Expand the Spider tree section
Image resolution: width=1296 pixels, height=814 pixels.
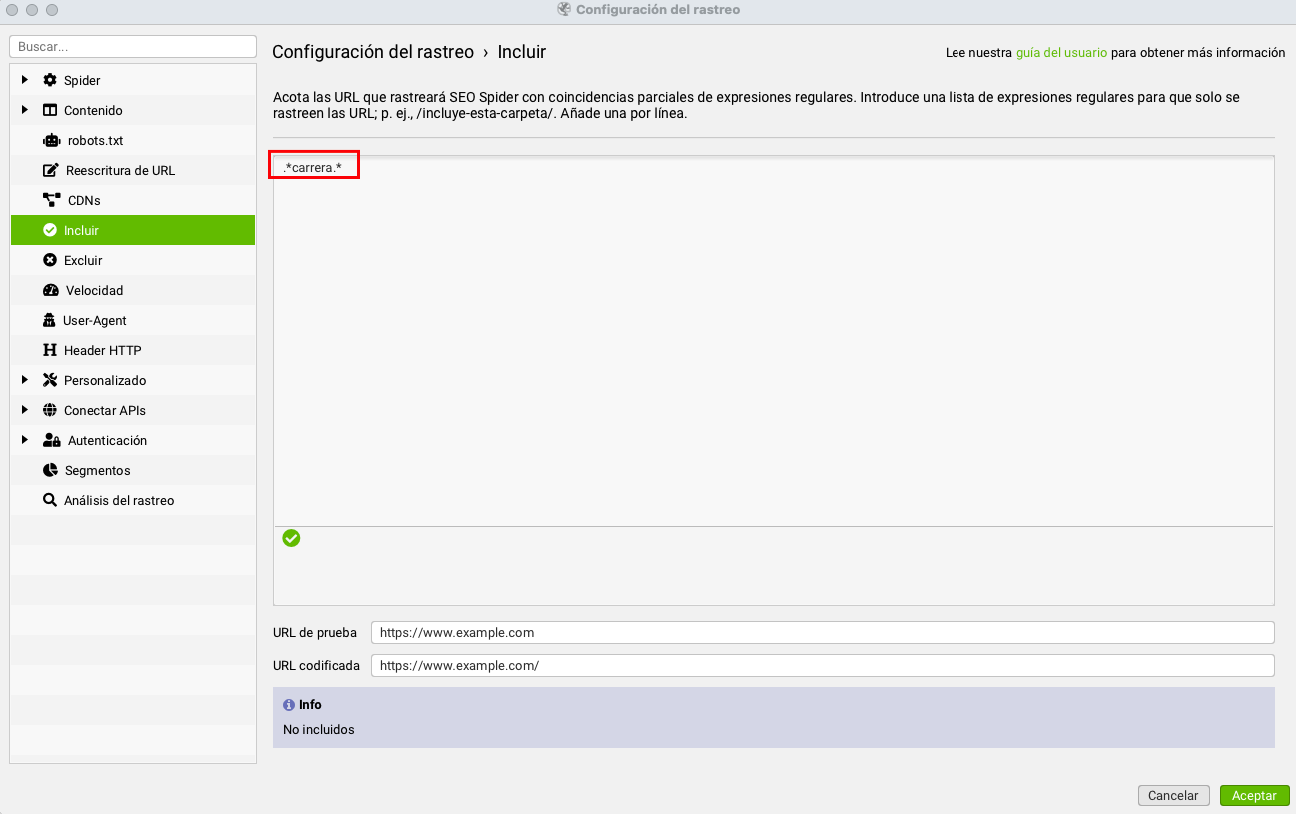(25, 80)
